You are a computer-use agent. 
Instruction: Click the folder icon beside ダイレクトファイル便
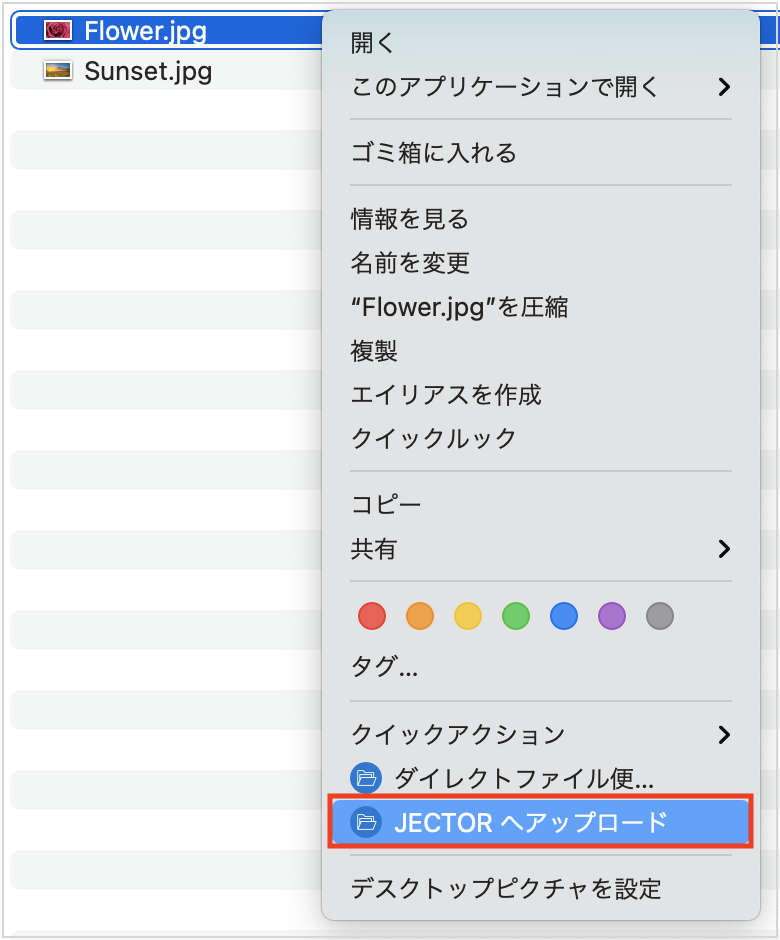pos(367,778)
